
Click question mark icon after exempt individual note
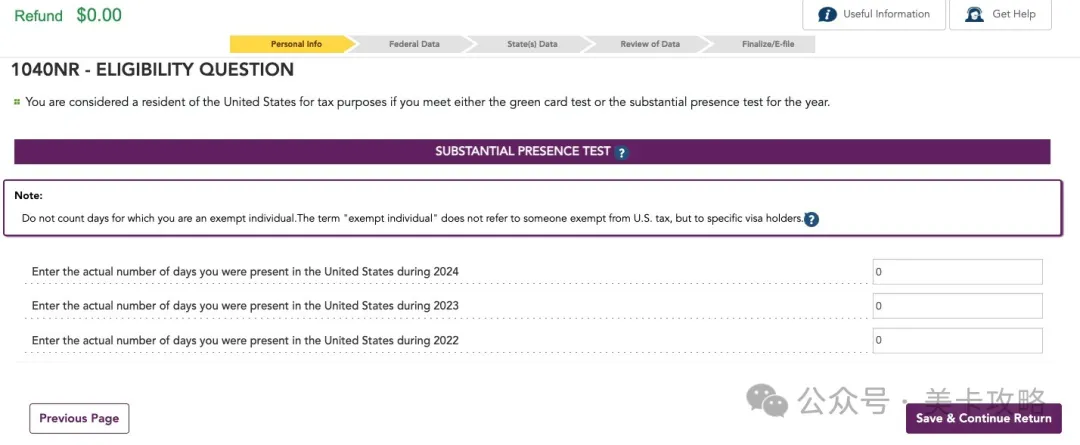[x=811, y=219]
